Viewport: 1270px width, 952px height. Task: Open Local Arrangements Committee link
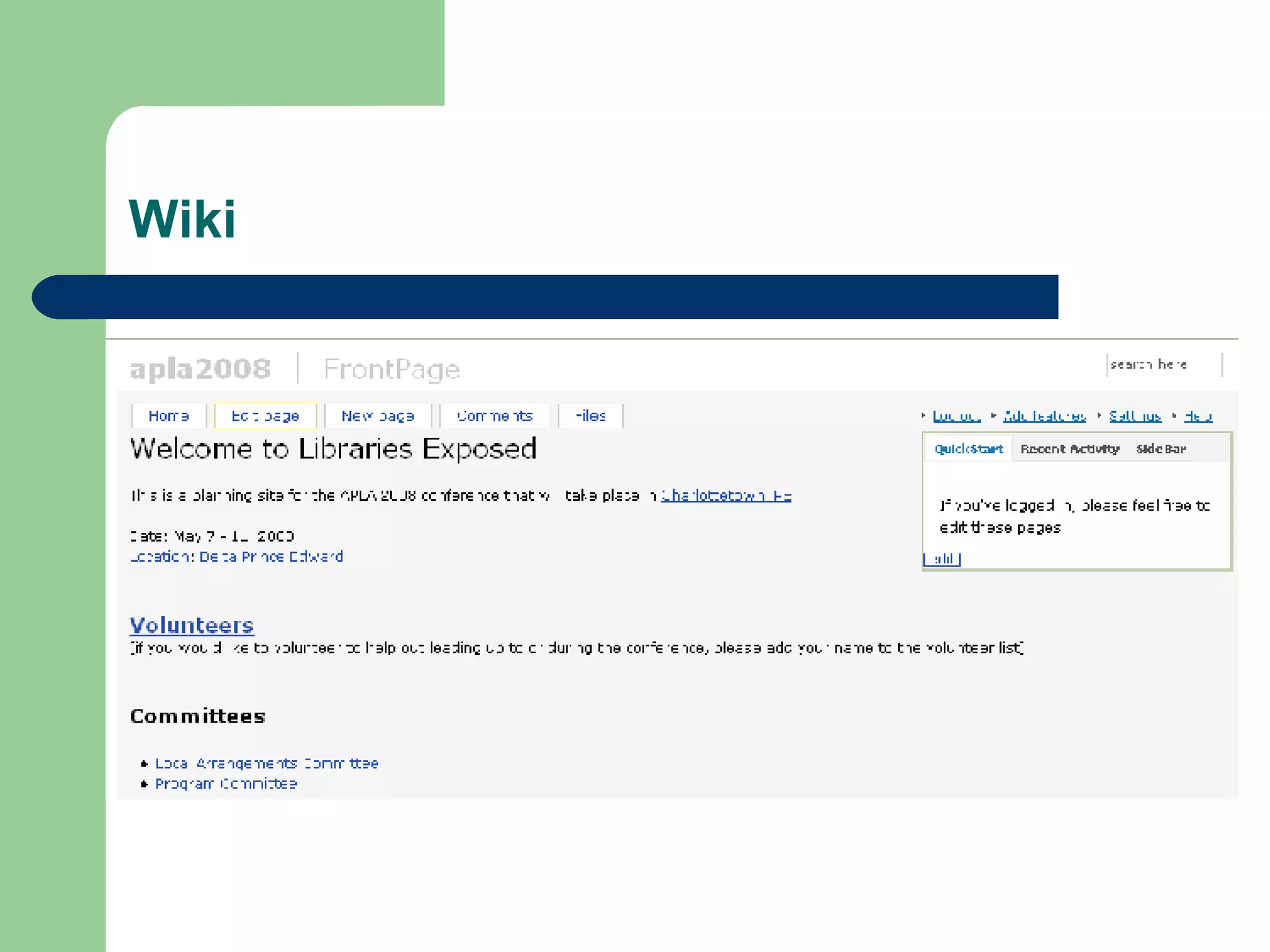pos(267,763)
